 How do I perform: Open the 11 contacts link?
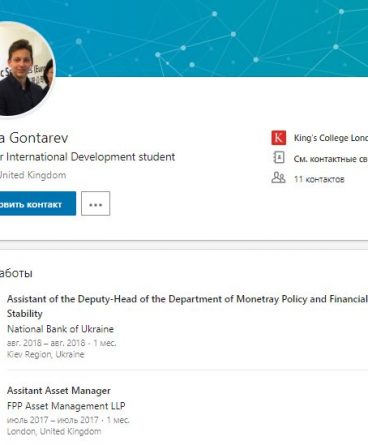(319, 179)
